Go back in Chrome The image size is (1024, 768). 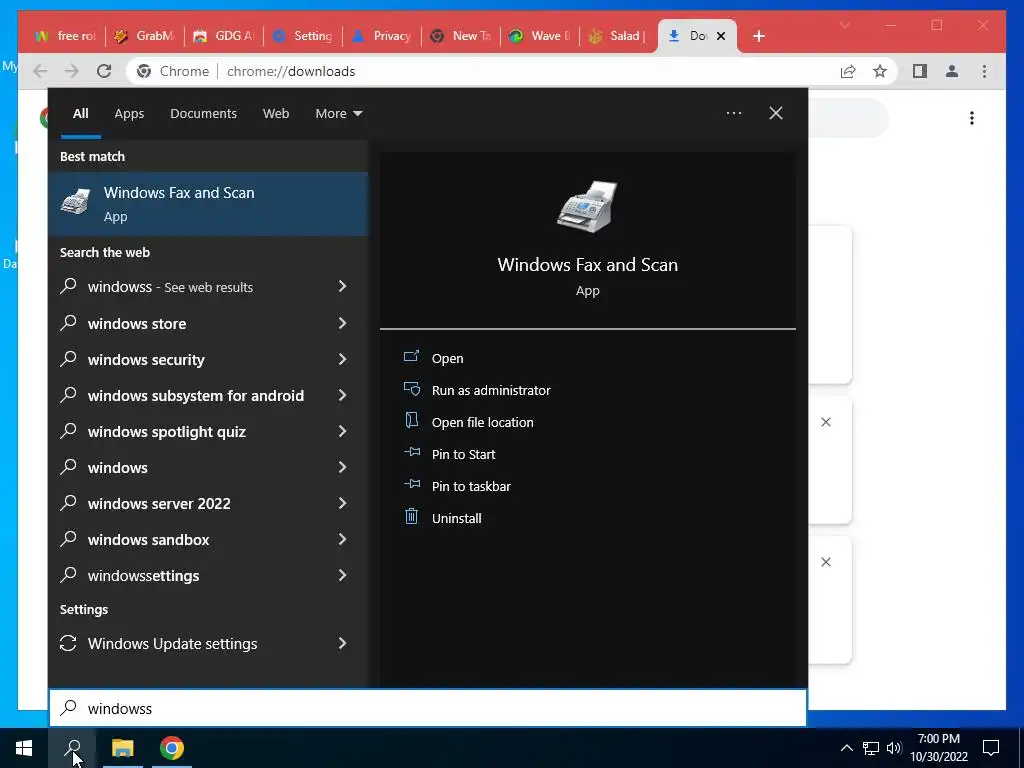[40, 71]
